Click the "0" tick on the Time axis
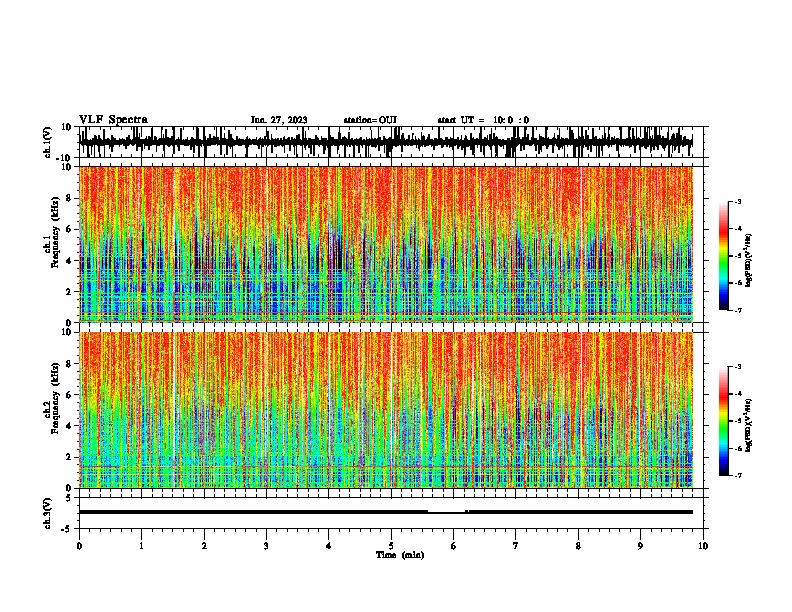Image resolution: width=792 pixels, height=612 pixels. (x=79, y=546)
